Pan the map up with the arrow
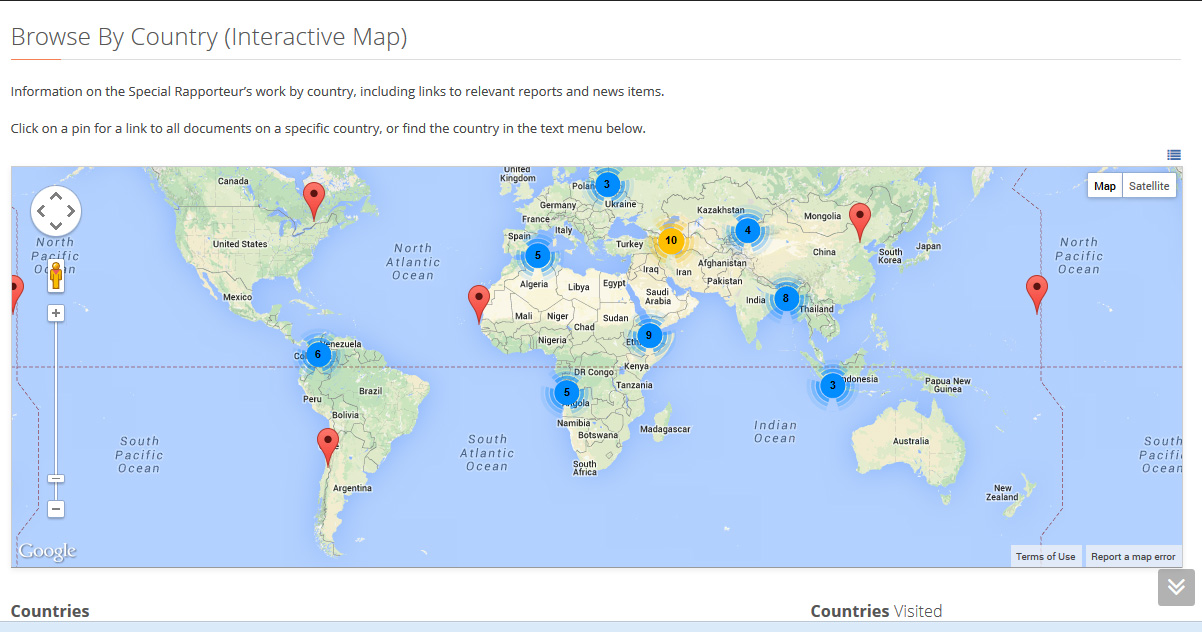The width and height of the screenshot is (1202, 632). tap(56, 195)
